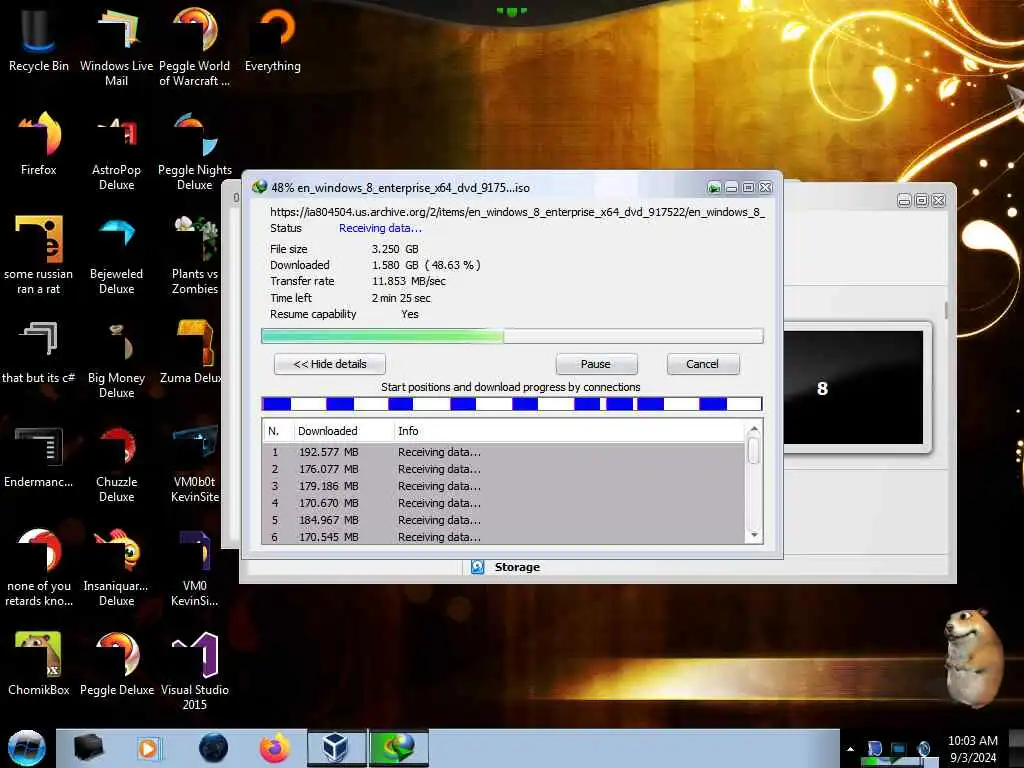The width and height of the screenshot is (1024, 768).
Task: Select Insaniquarium Deluxe desktop icon
Action: point(116,567)
